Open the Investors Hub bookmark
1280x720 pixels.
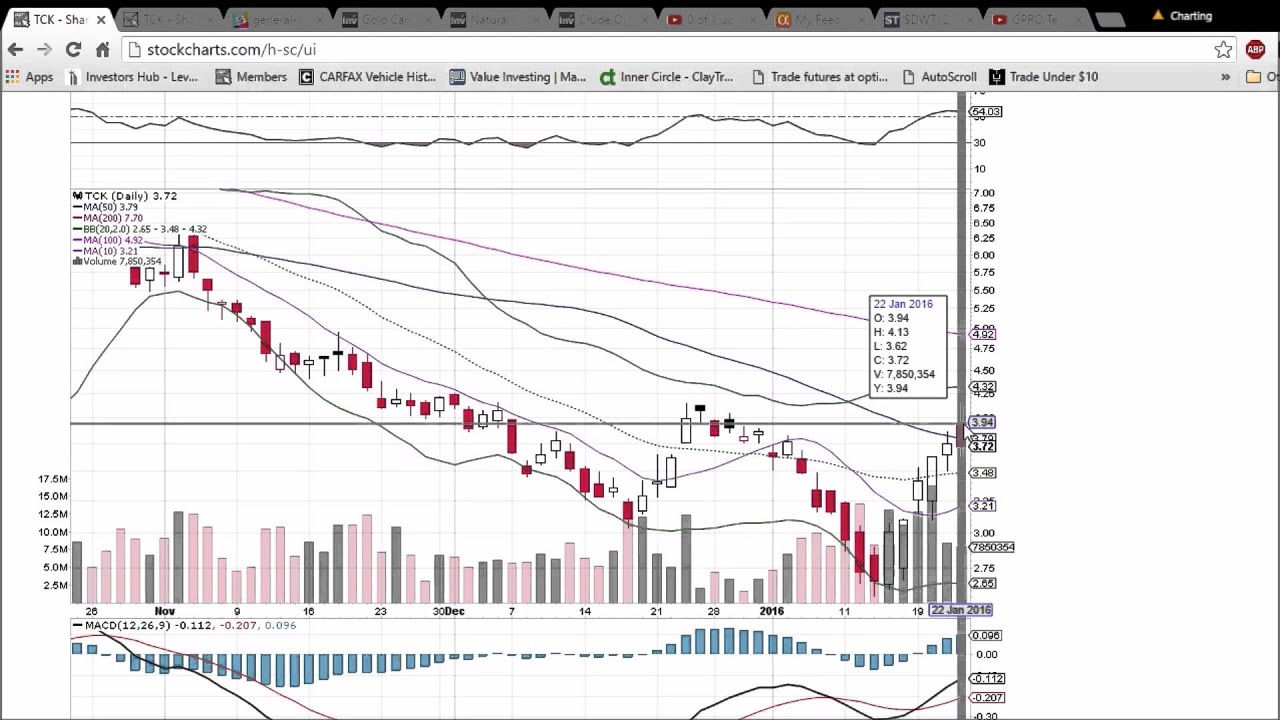[x=132, y=77]
